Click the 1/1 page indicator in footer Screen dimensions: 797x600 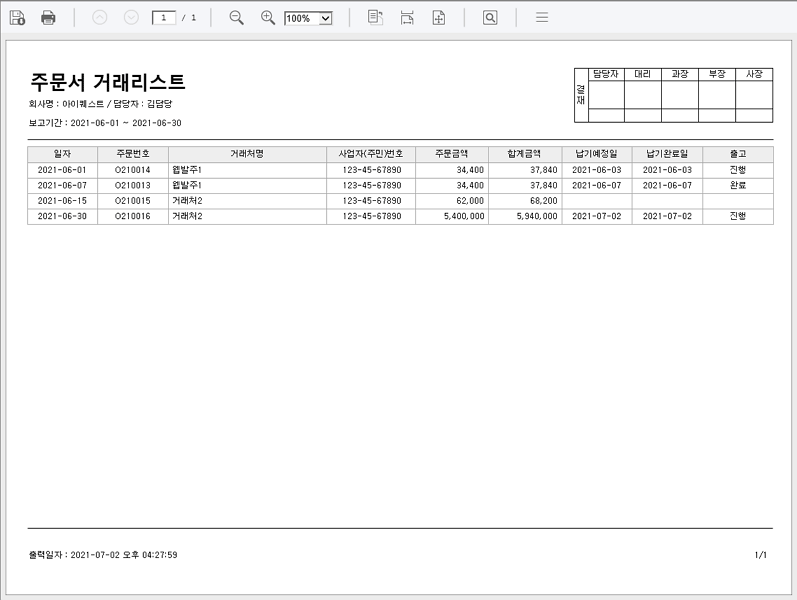(x=760, y=555)
